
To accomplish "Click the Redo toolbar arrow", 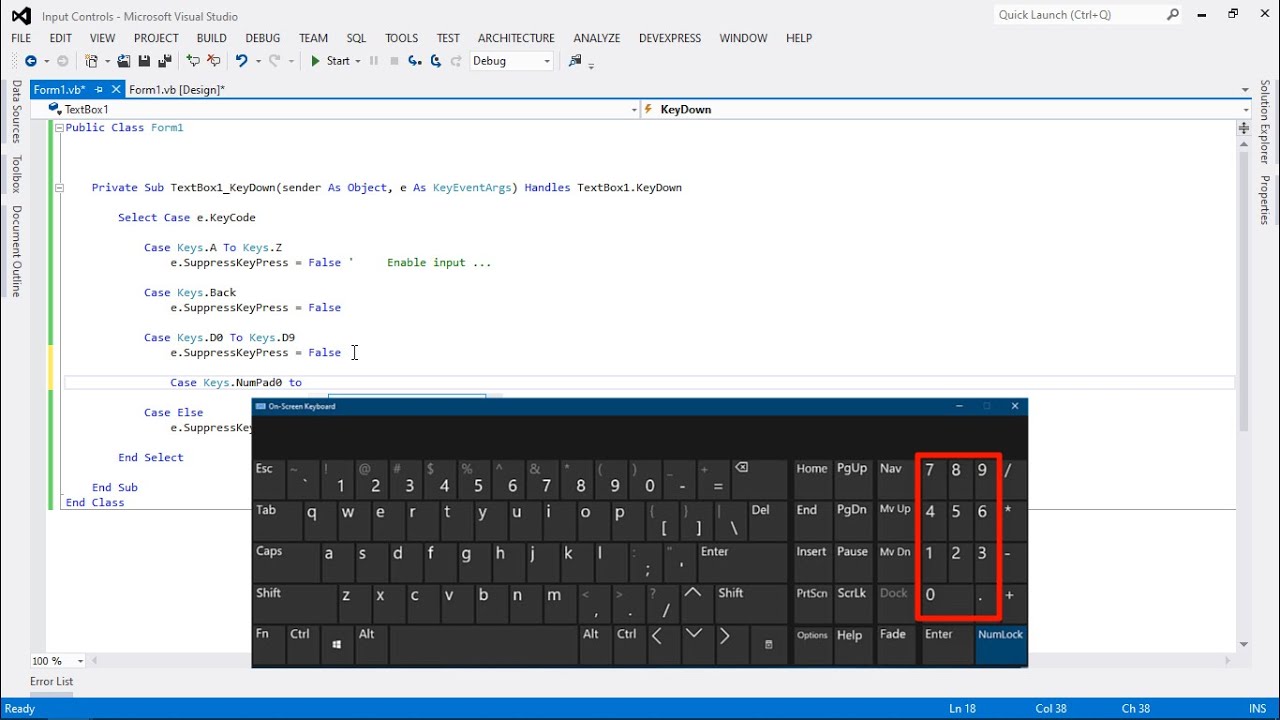I will tap(274, 61).
